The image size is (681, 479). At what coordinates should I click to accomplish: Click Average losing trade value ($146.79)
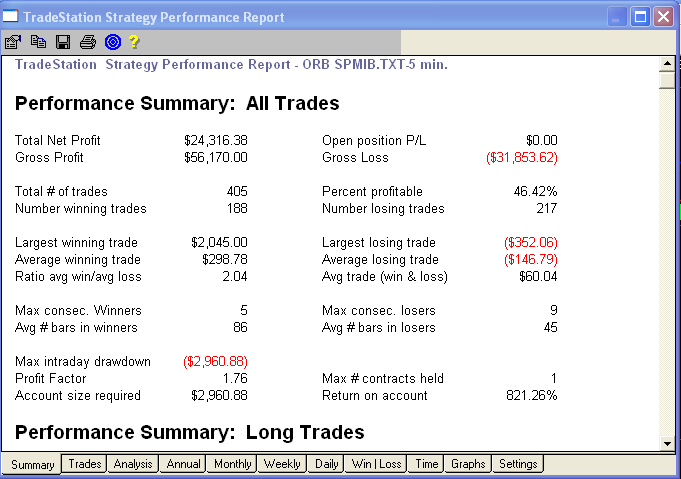(531, 259)
